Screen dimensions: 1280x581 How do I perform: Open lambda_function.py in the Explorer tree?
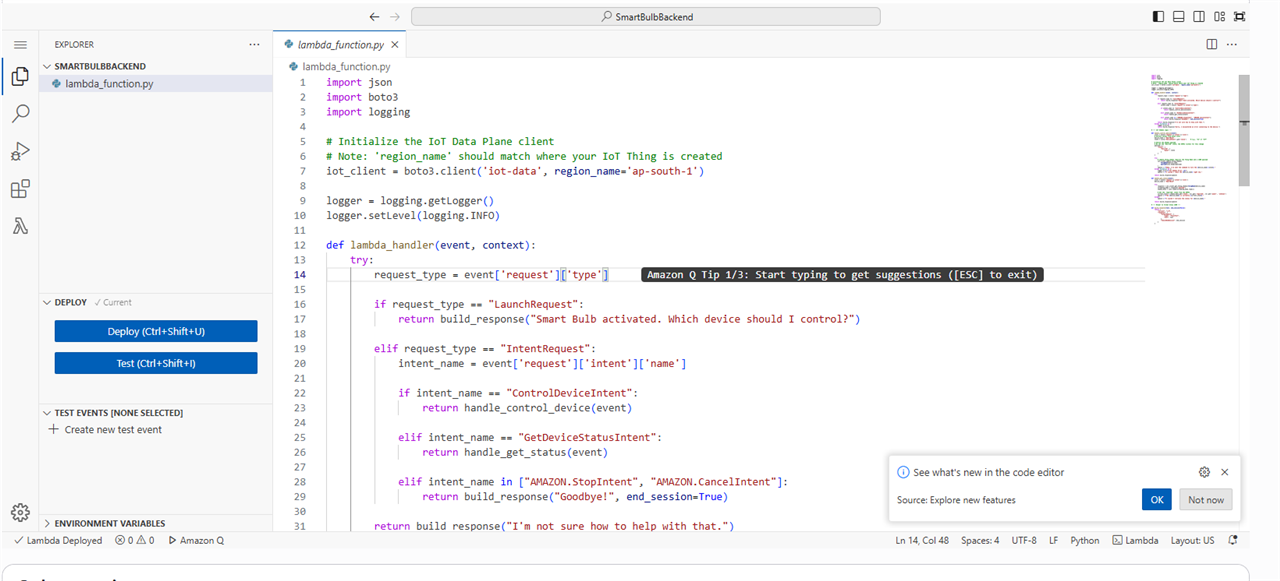156,84
